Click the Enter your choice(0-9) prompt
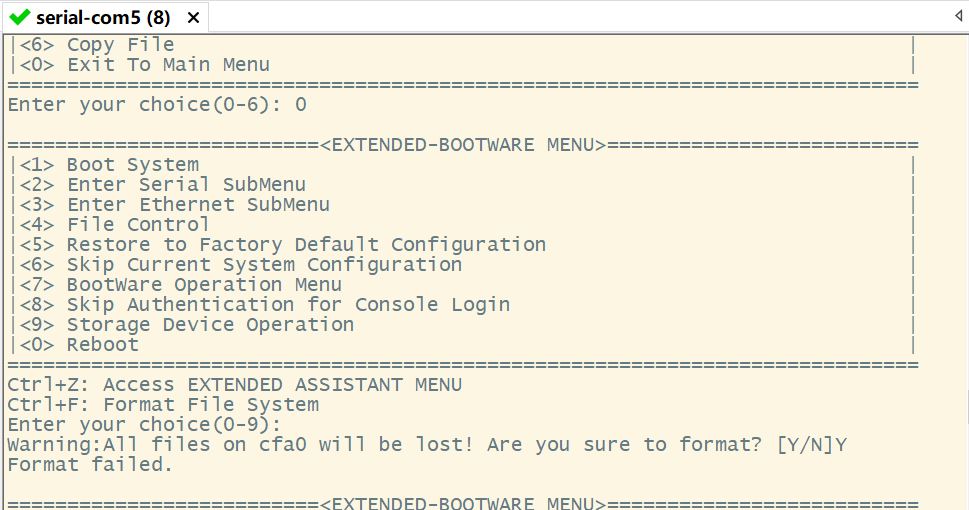The height and width of the screenshot is (510, 969). [138, 425]
